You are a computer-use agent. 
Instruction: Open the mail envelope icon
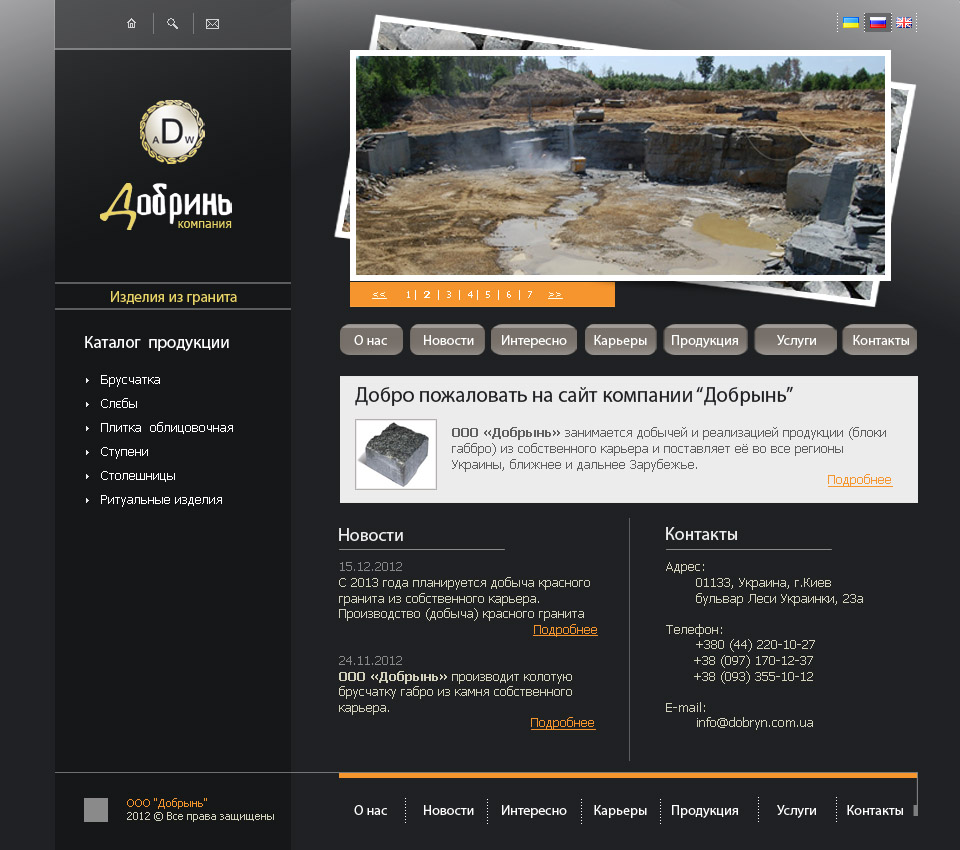[212, 24]
